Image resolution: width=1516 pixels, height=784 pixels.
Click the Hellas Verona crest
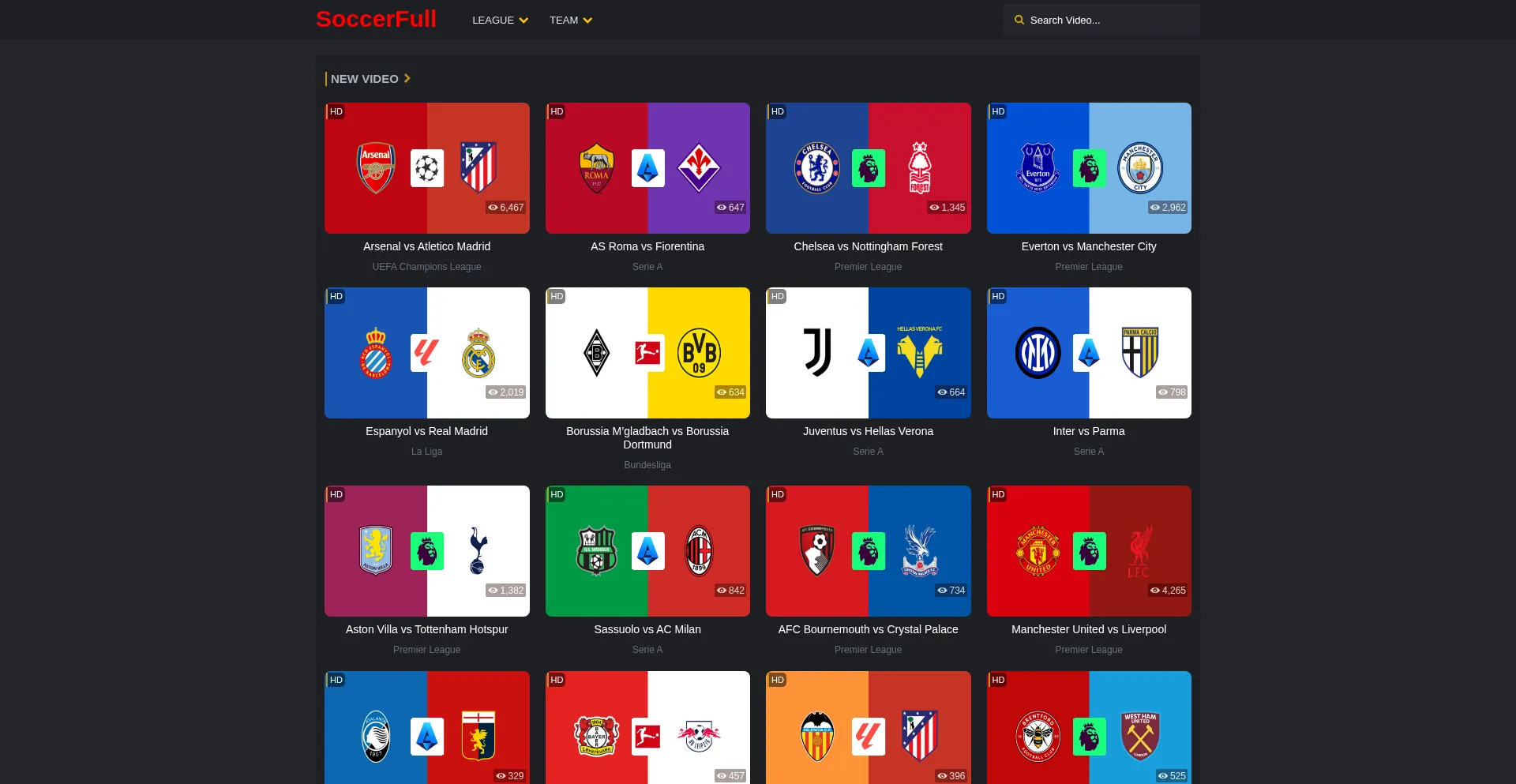920,353
